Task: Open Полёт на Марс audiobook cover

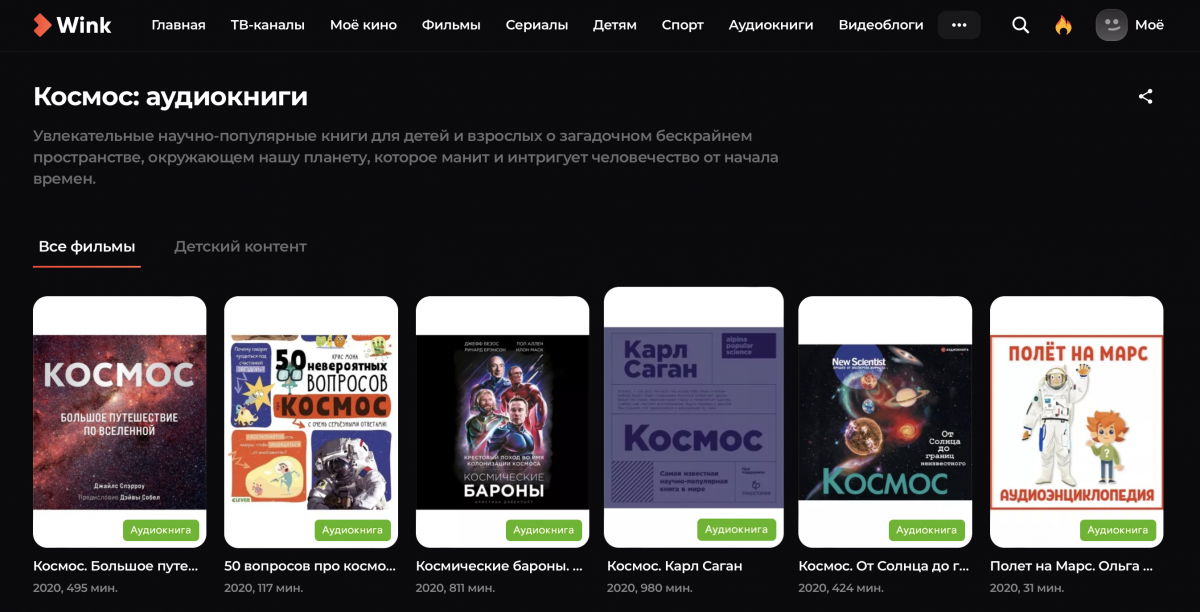Action: click(x=1076, y=422)
